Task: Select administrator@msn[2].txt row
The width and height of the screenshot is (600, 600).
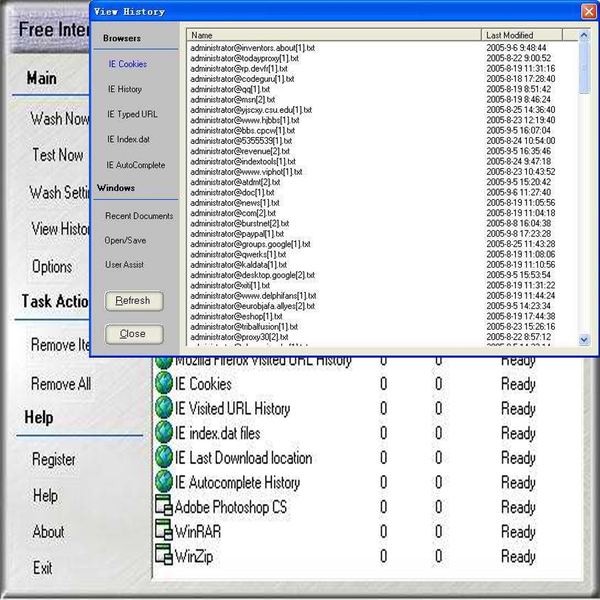Action: point(233,99)
